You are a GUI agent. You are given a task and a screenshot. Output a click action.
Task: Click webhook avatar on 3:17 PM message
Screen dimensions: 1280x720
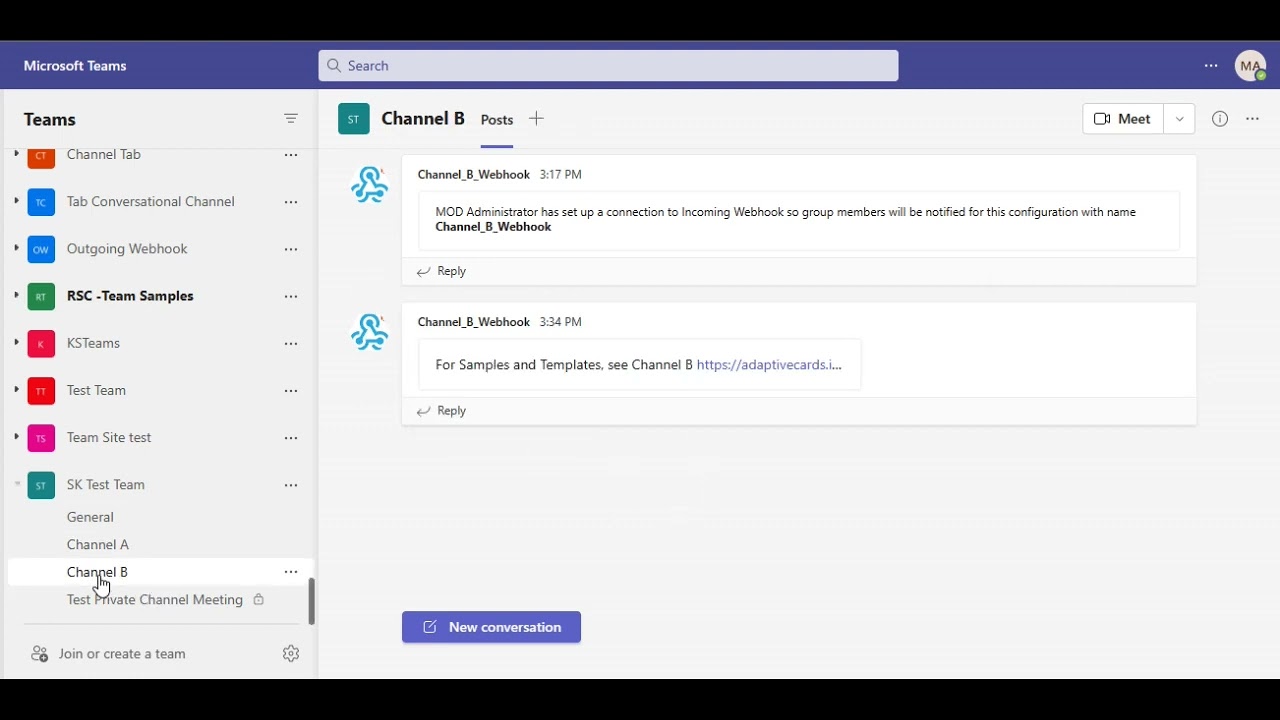[370, 185]
